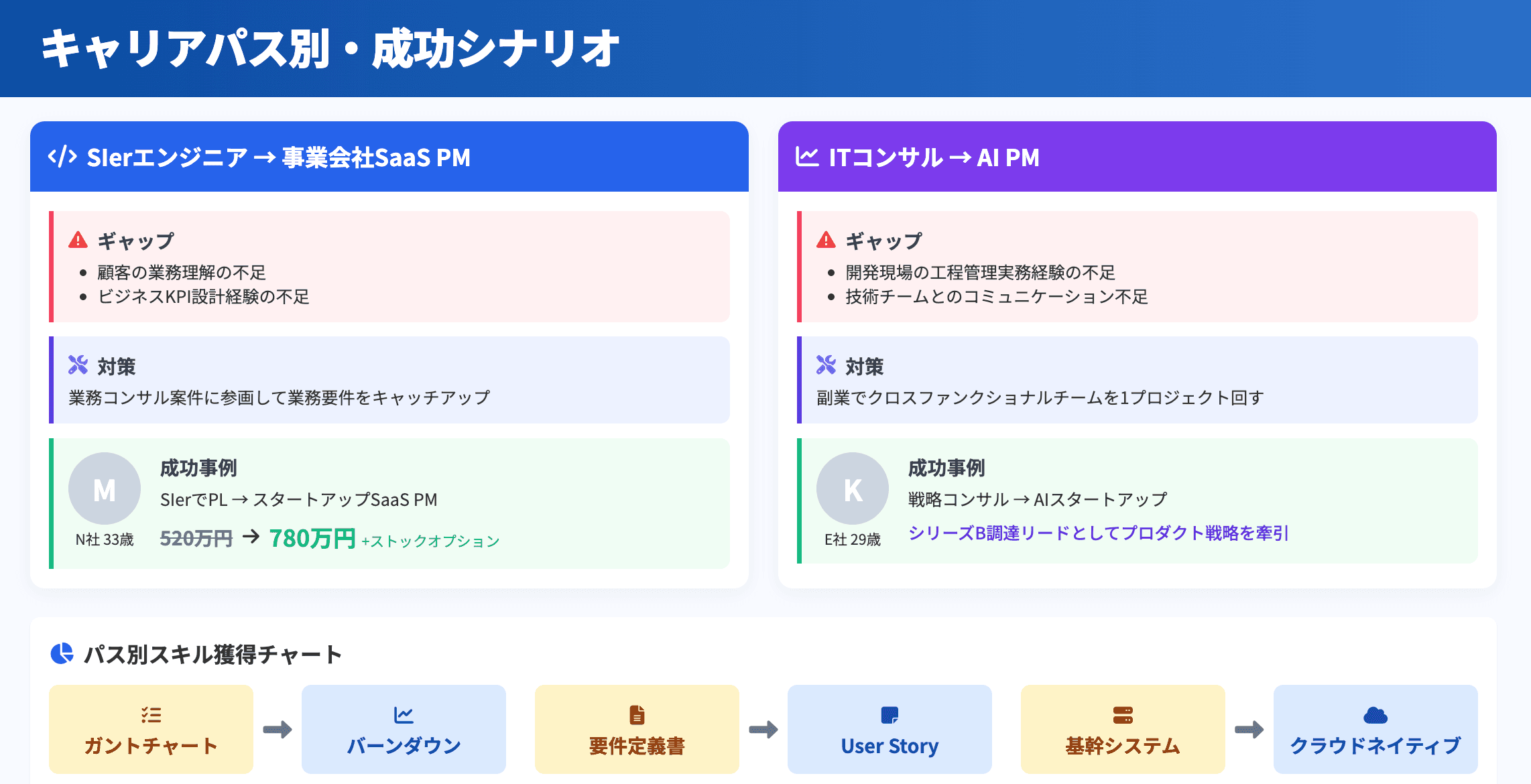The width and height of the screenshot is (1531, 784).
Task: Click the purple シリーズB調達リード text
Action: [x=1098, y=533]
